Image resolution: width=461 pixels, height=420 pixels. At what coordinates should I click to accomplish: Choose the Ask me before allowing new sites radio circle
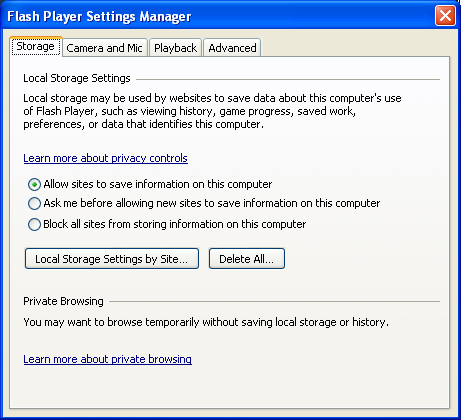(x=34, y=203)
